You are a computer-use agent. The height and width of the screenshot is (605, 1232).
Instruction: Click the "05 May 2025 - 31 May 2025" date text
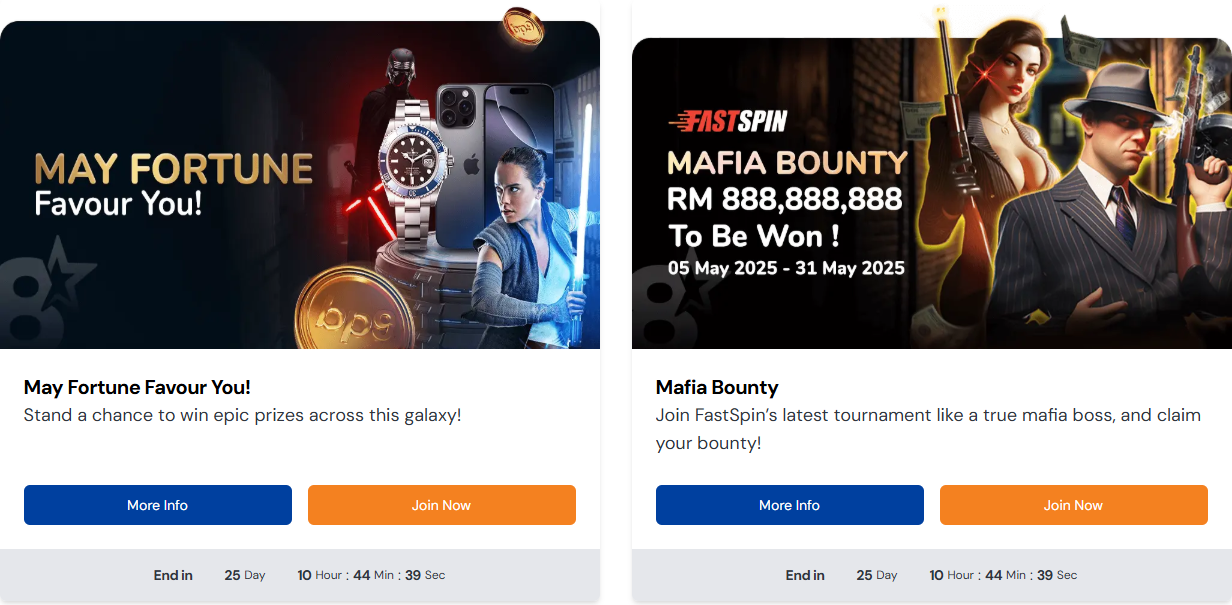[786, 268]
